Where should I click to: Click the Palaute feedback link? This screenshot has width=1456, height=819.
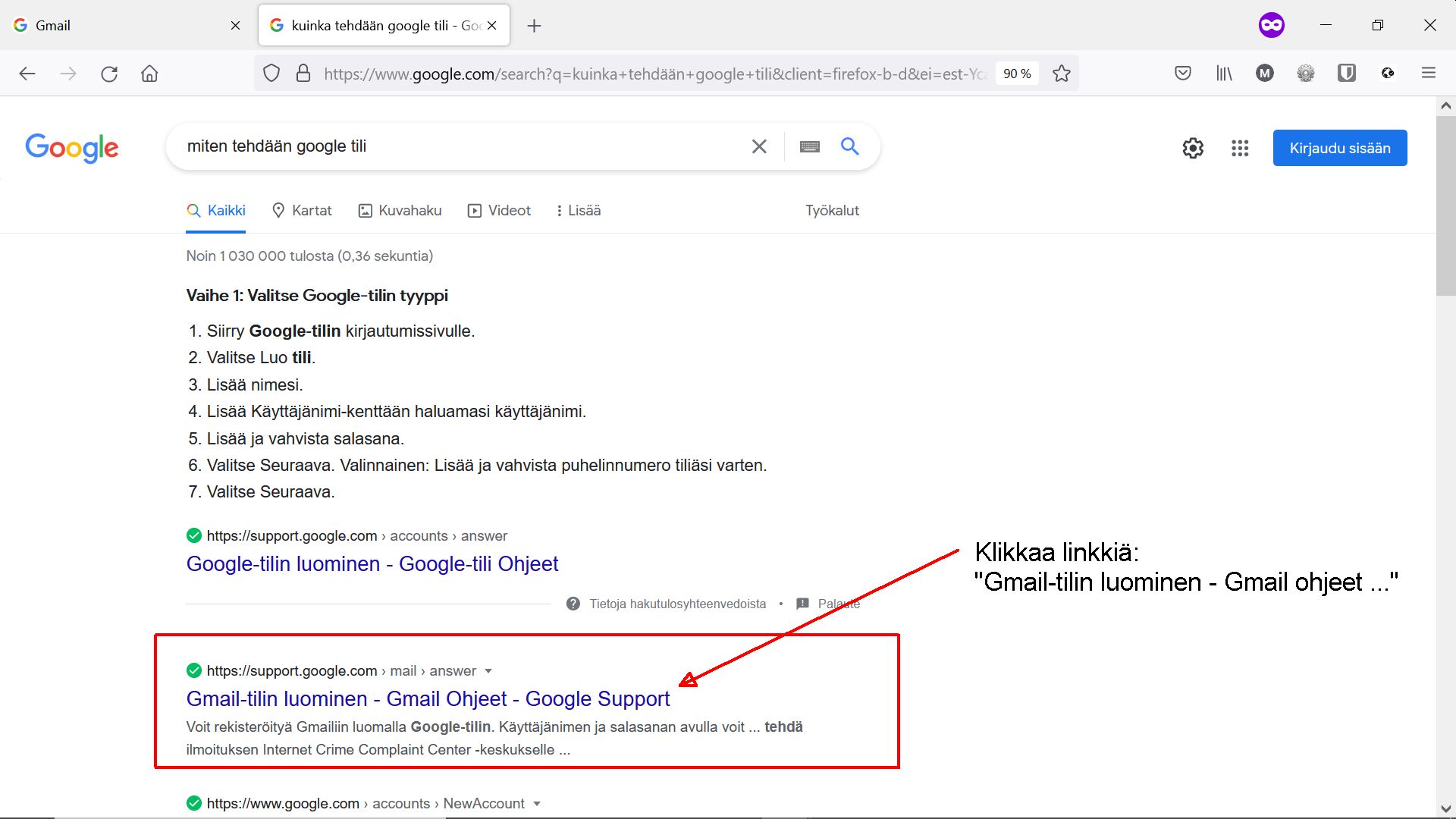coord(839,604)
